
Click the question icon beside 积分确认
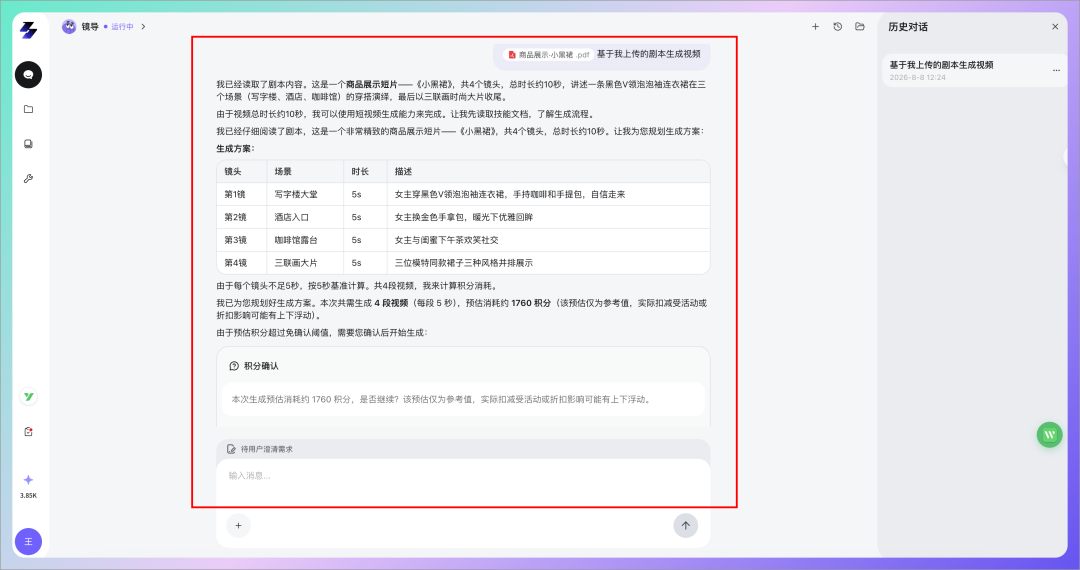tap(234, 366)
